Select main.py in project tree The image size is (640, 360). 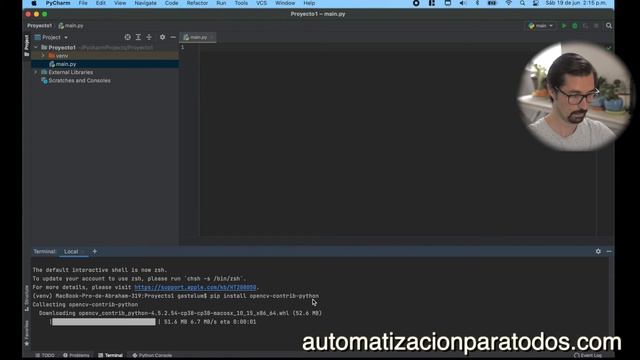[x=105, y=64]
